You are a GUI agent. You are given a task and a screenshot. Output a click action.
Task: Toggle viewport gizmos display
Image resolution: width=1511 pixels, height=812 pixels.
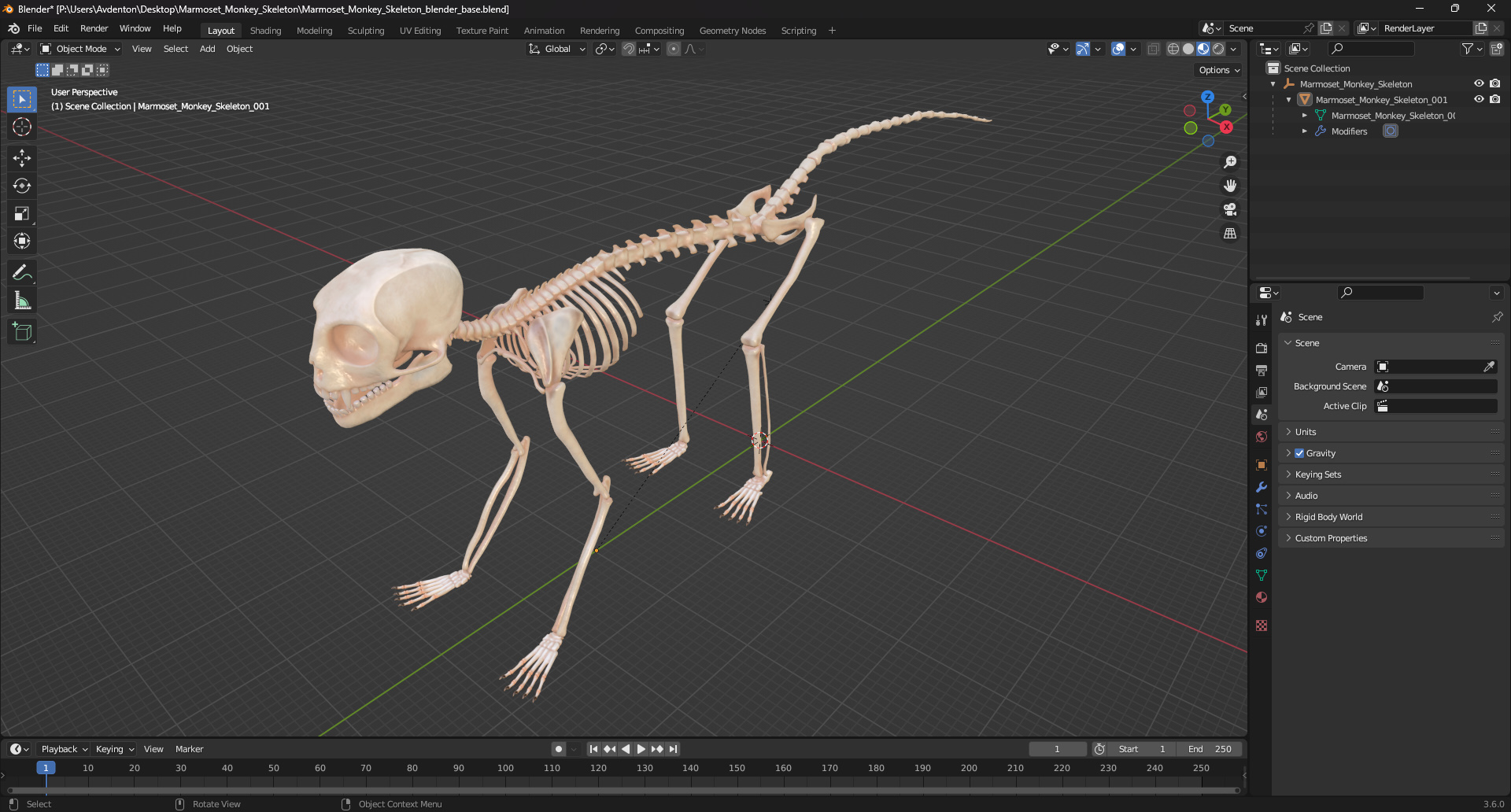point(1083,49)
